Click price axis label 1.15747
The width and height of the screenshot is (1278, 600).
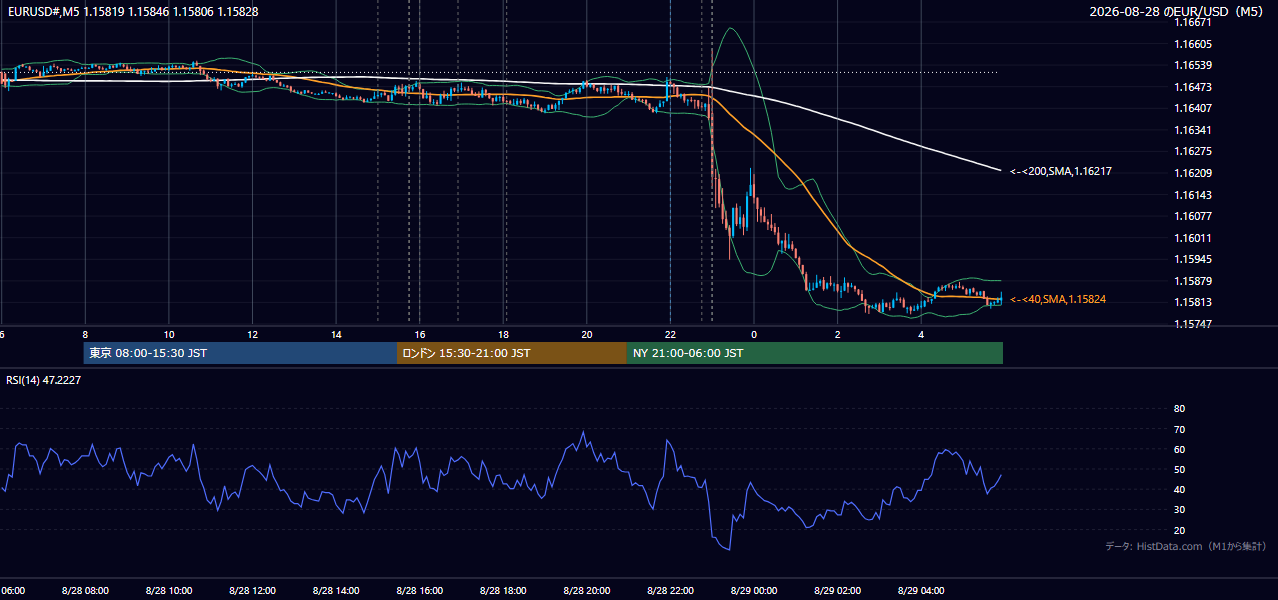pos(1192,324)
